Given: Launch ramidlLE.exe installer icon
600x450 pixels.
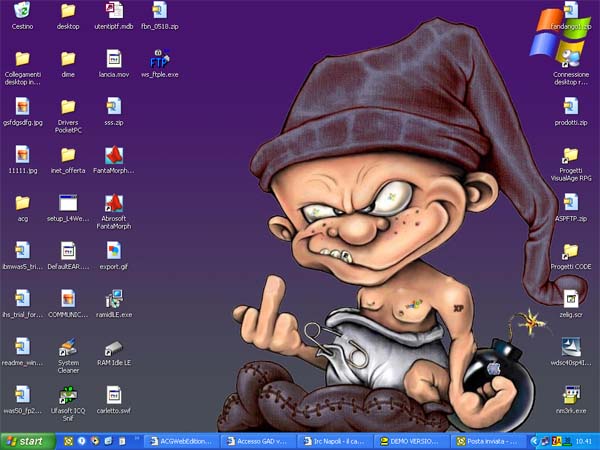Looking at the screenshot, I should tap(114, 299).
